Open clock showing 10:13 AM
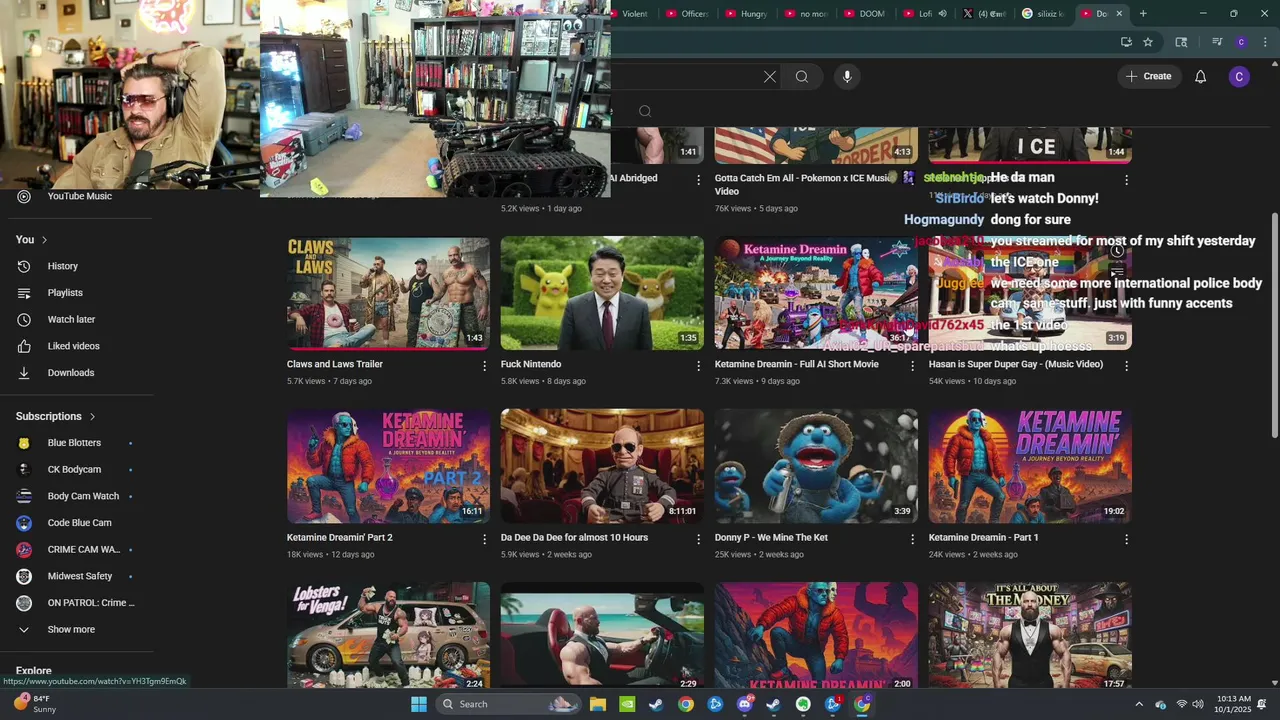 [1235, 704]
